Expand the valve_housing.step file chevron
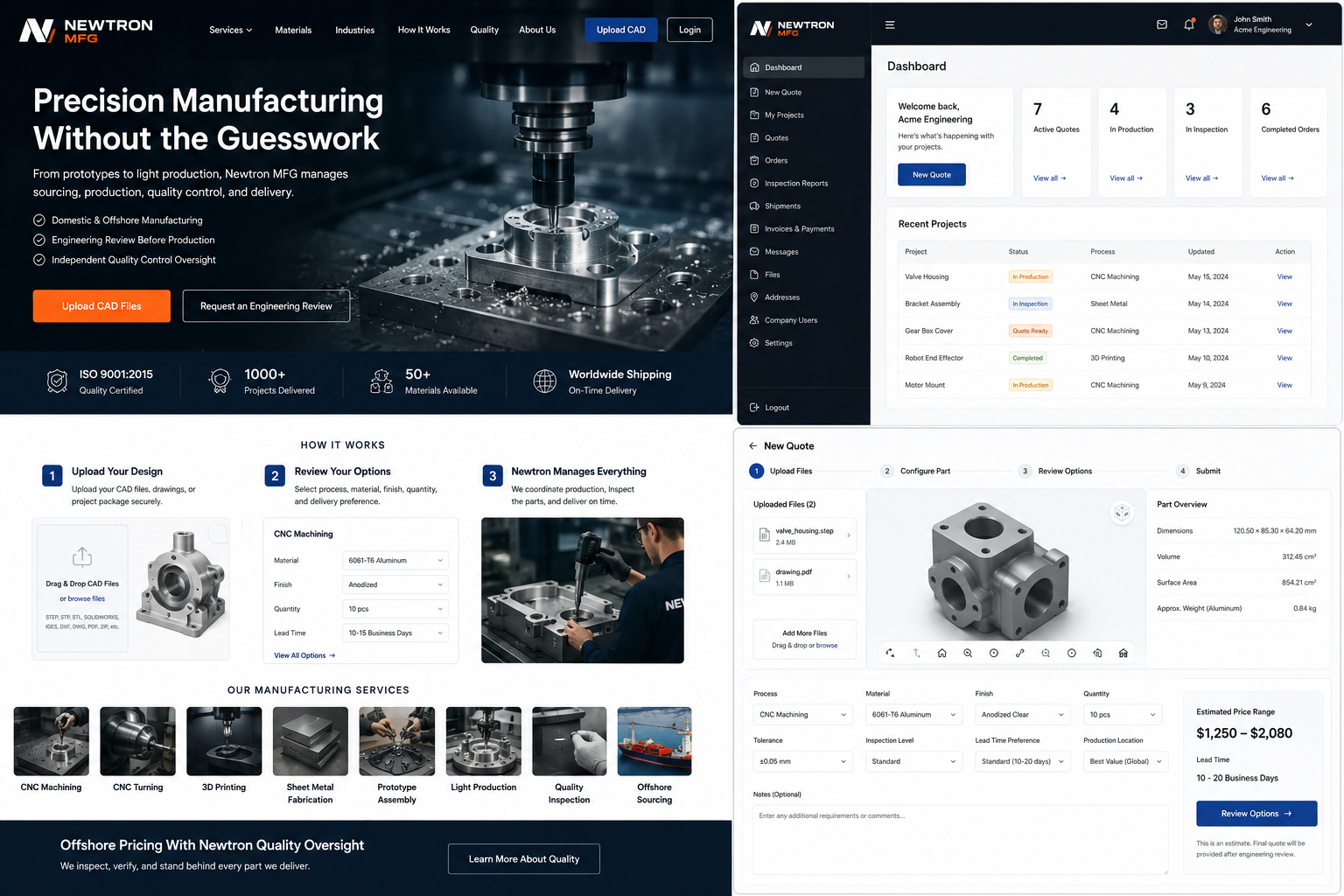Viewport: 1344px width, 896px height. (849, 535)
